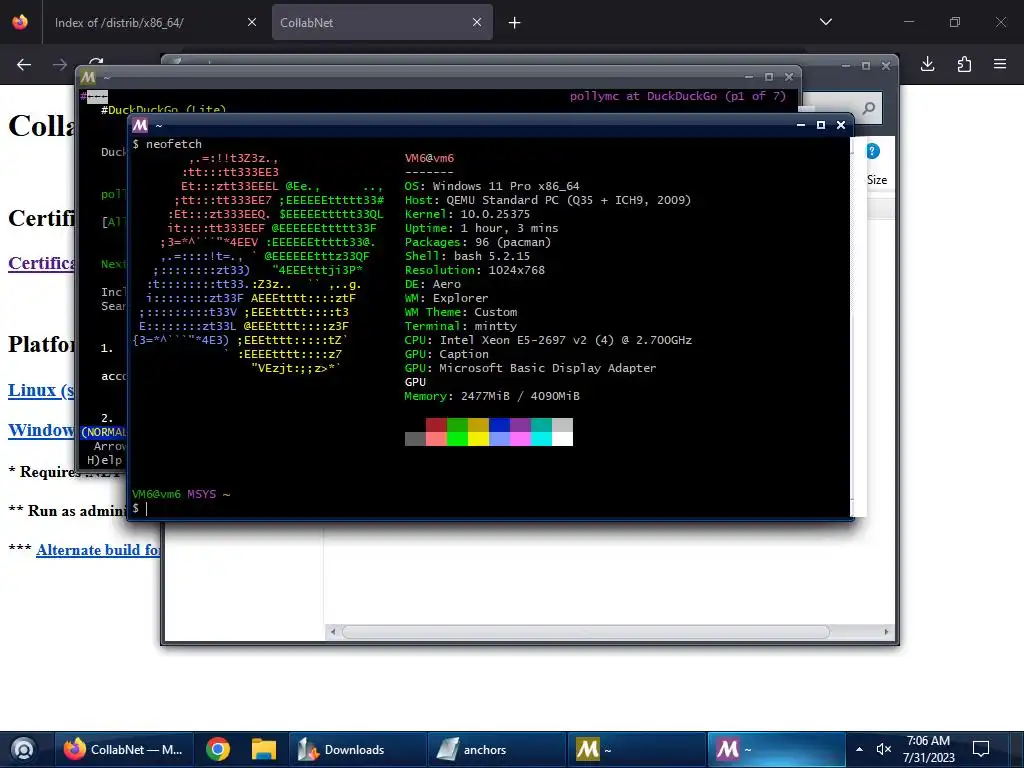Image resolution: width=1024 pixels, height=768 pixels.
Task: Open the Start button on taskbar
Action: coord(23,749)
